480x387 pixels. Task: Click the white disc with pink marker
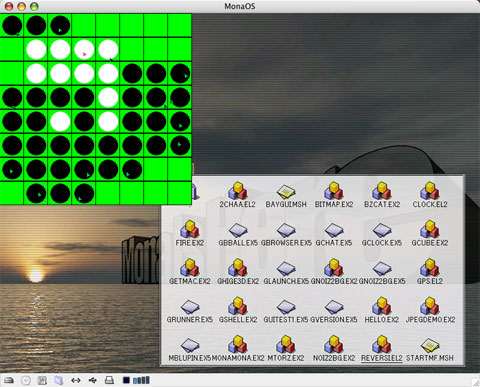click(x=84, y=50)
